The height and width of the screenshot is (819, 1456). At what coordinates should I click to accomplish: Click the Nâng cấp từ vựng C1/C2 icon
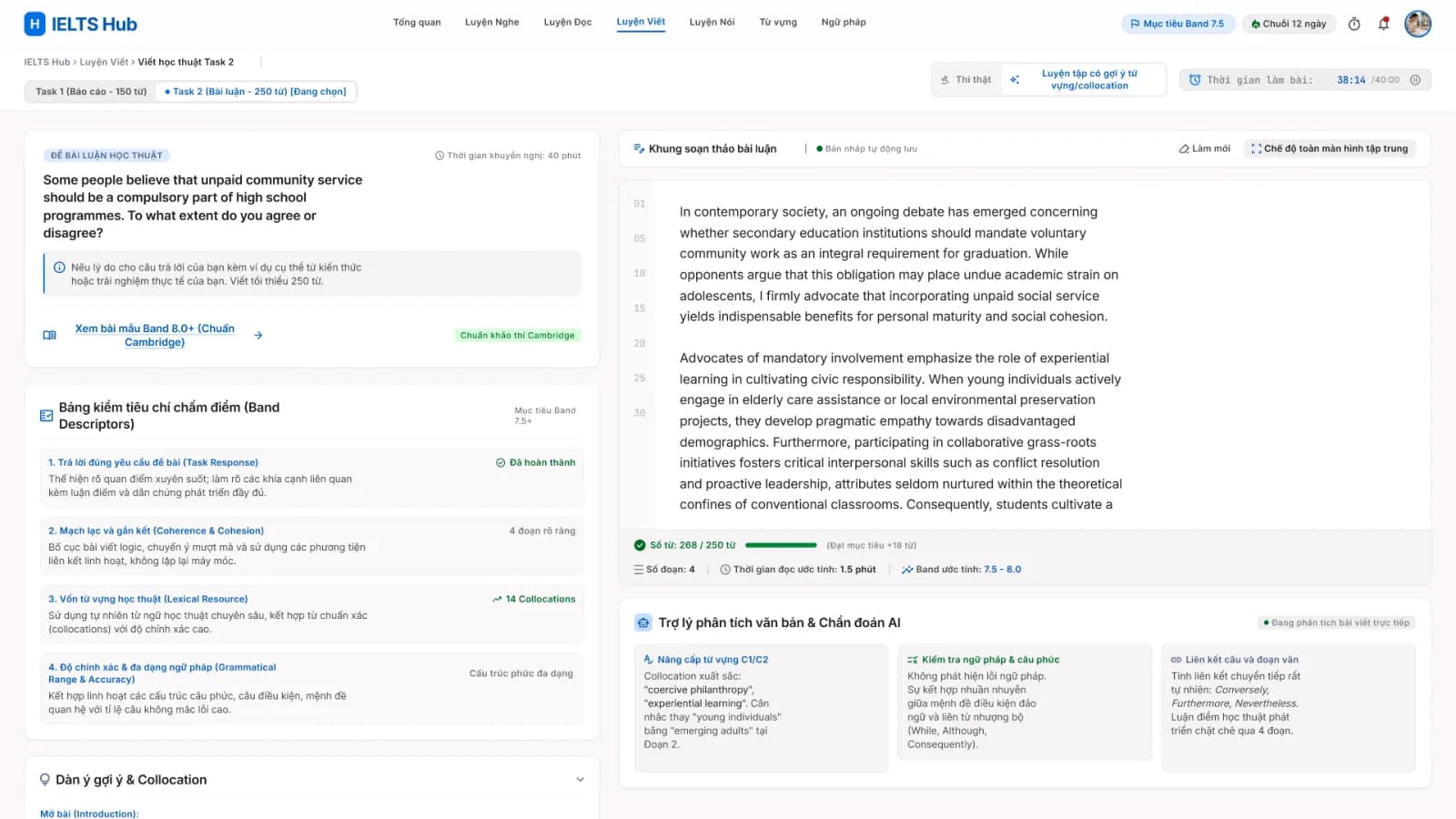point(649,660)
